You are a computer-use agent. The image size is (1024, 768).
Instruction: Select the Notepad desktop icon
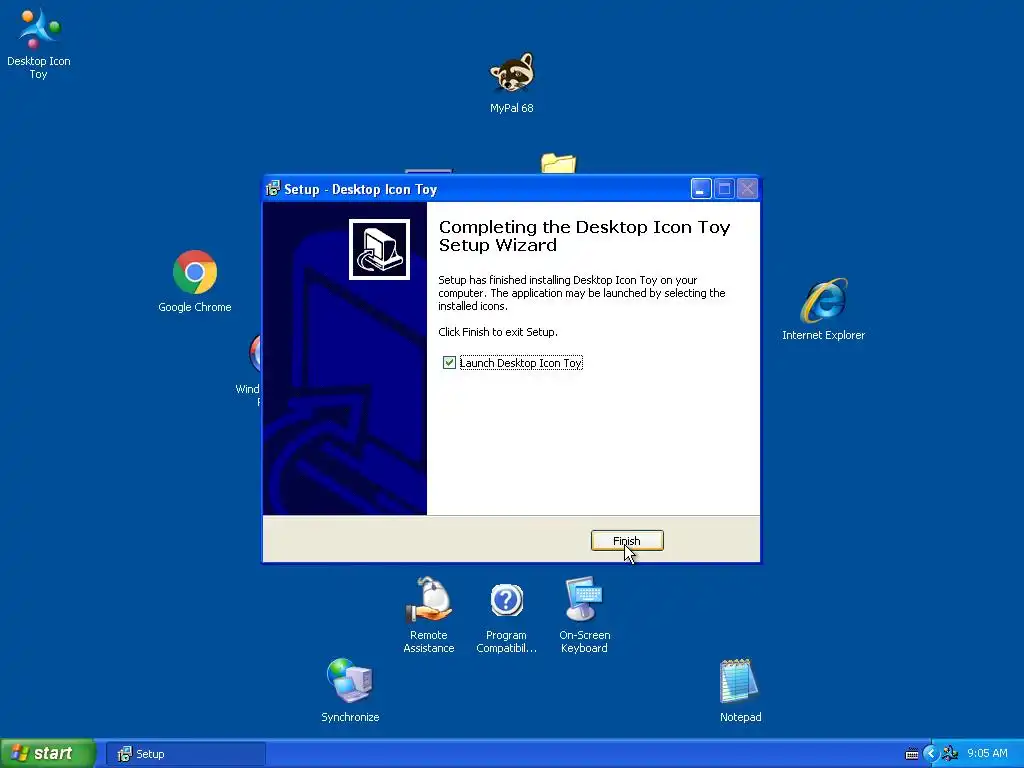pyautogui.click(x=740, y=690)
